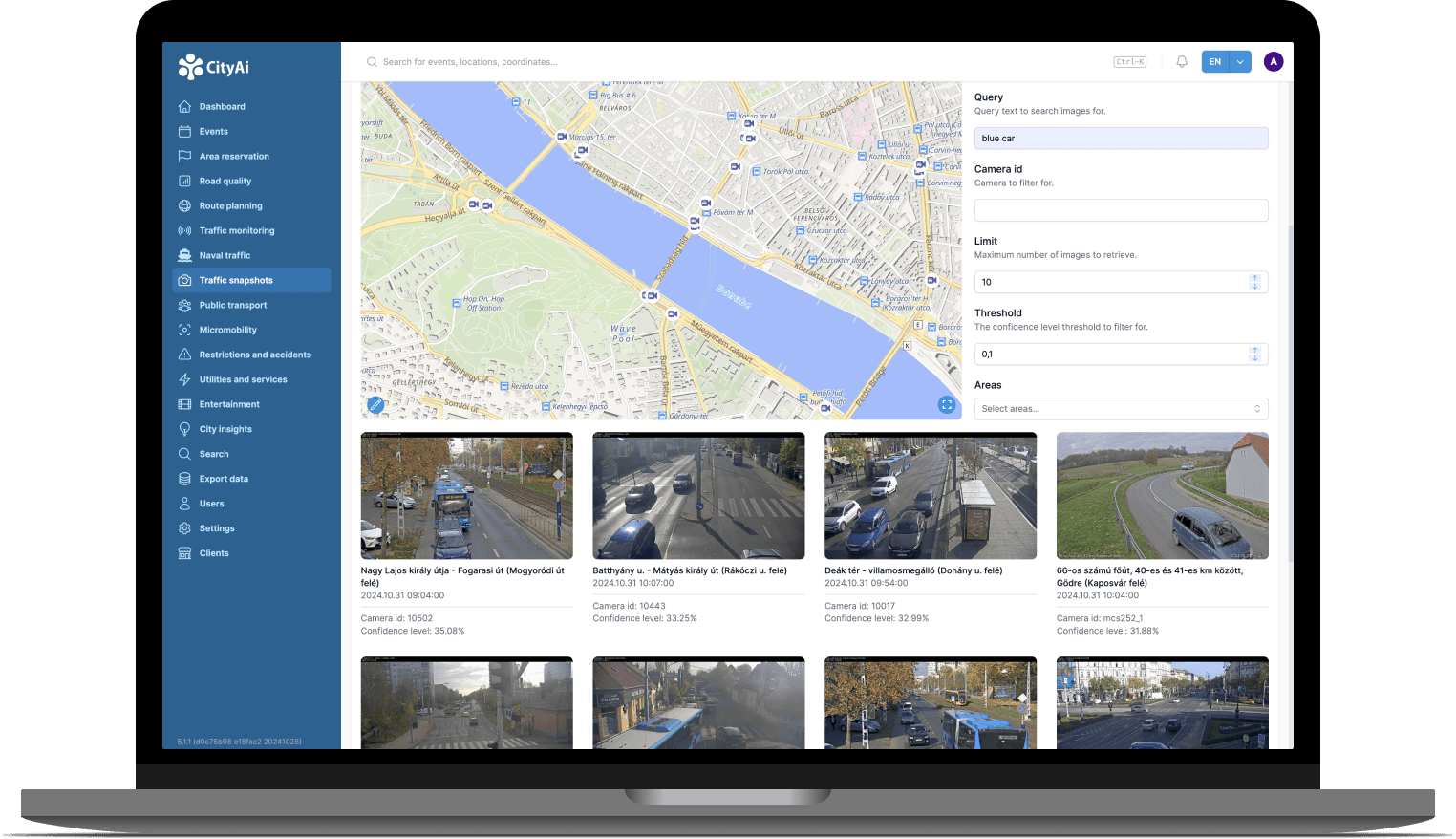Click the Users person icon
This screenshot has width=1456, height=839.
[184, 505]
